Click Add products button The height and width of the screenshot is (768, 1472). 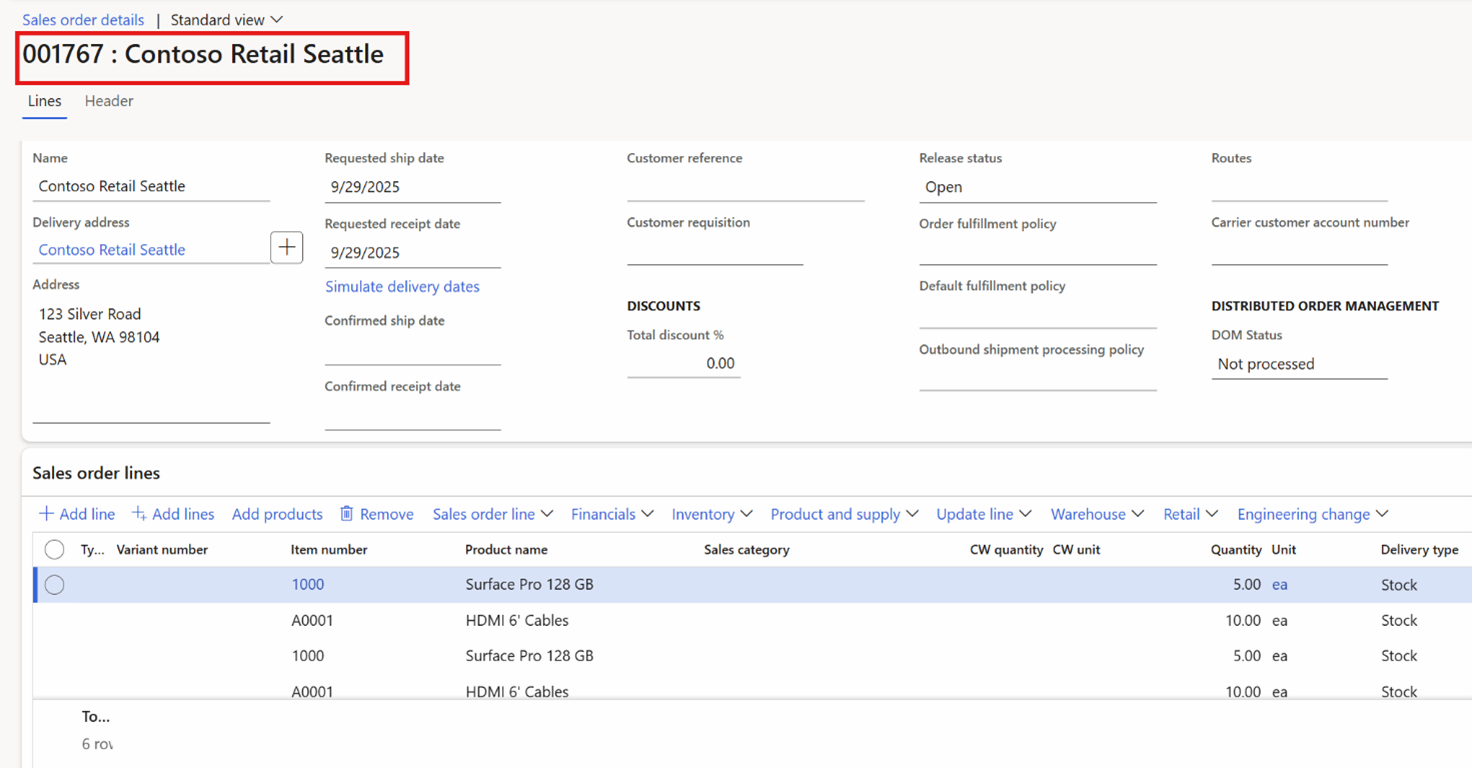click(x=277, y=514)
